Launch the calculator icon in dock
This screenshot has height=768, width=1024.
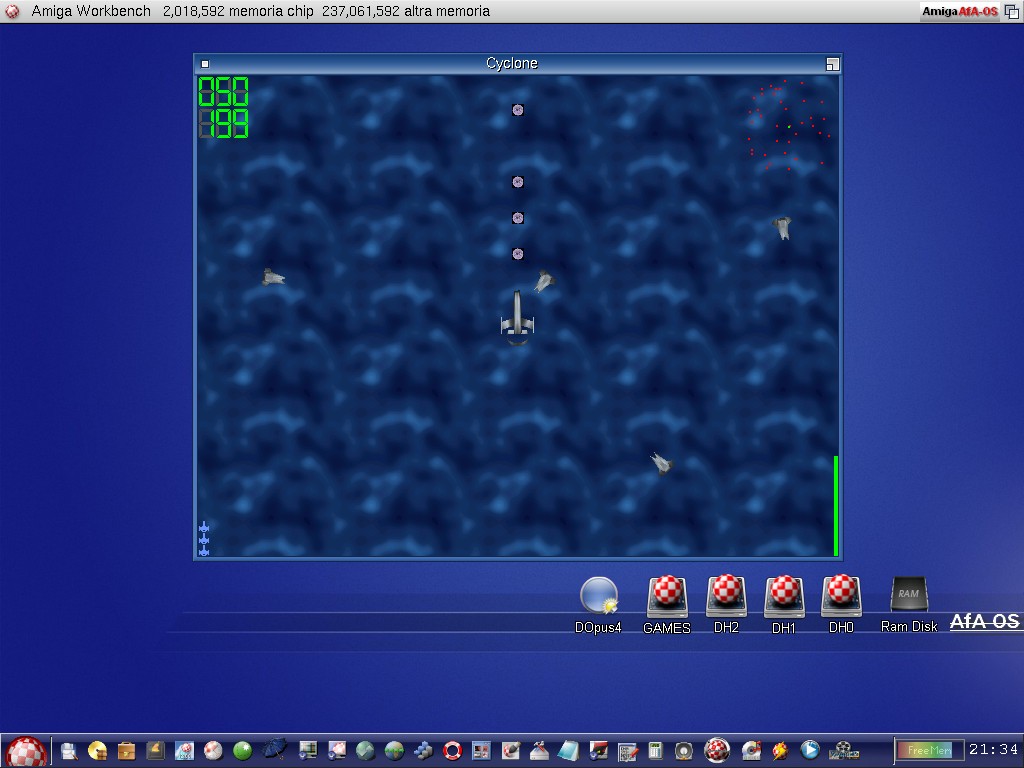(x=656, y=750)
